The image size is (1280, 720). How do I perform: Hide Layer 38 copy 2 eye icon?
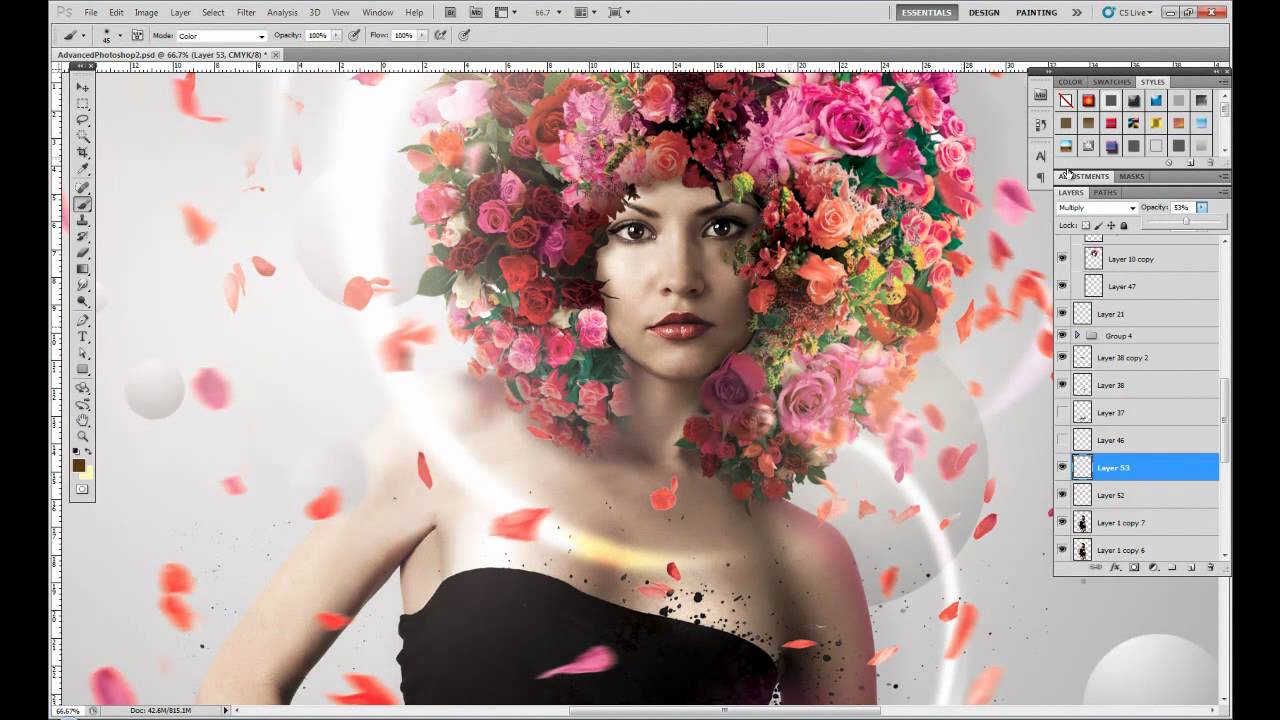point(1062,357)
